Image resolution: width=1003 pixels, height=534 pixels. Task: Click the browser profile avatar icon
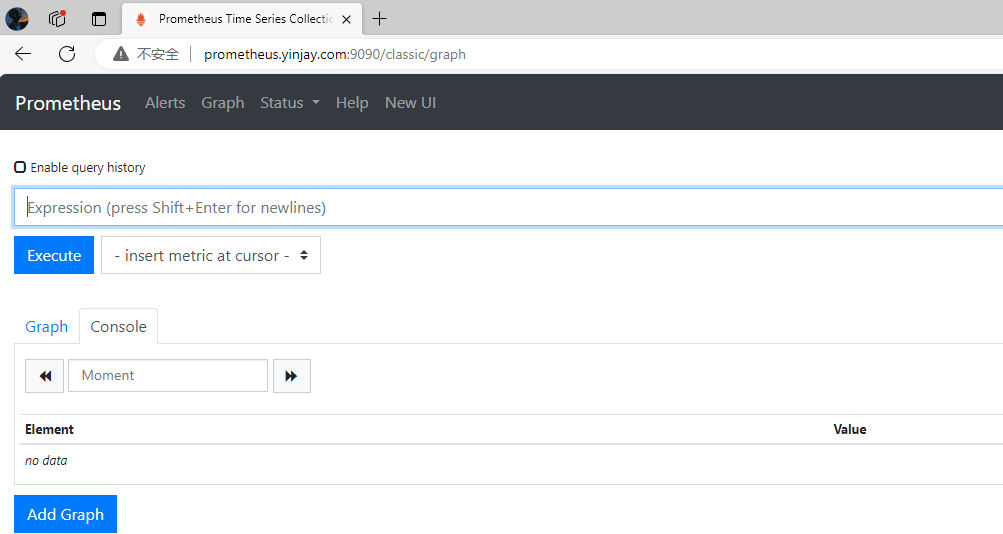point(17,19)
